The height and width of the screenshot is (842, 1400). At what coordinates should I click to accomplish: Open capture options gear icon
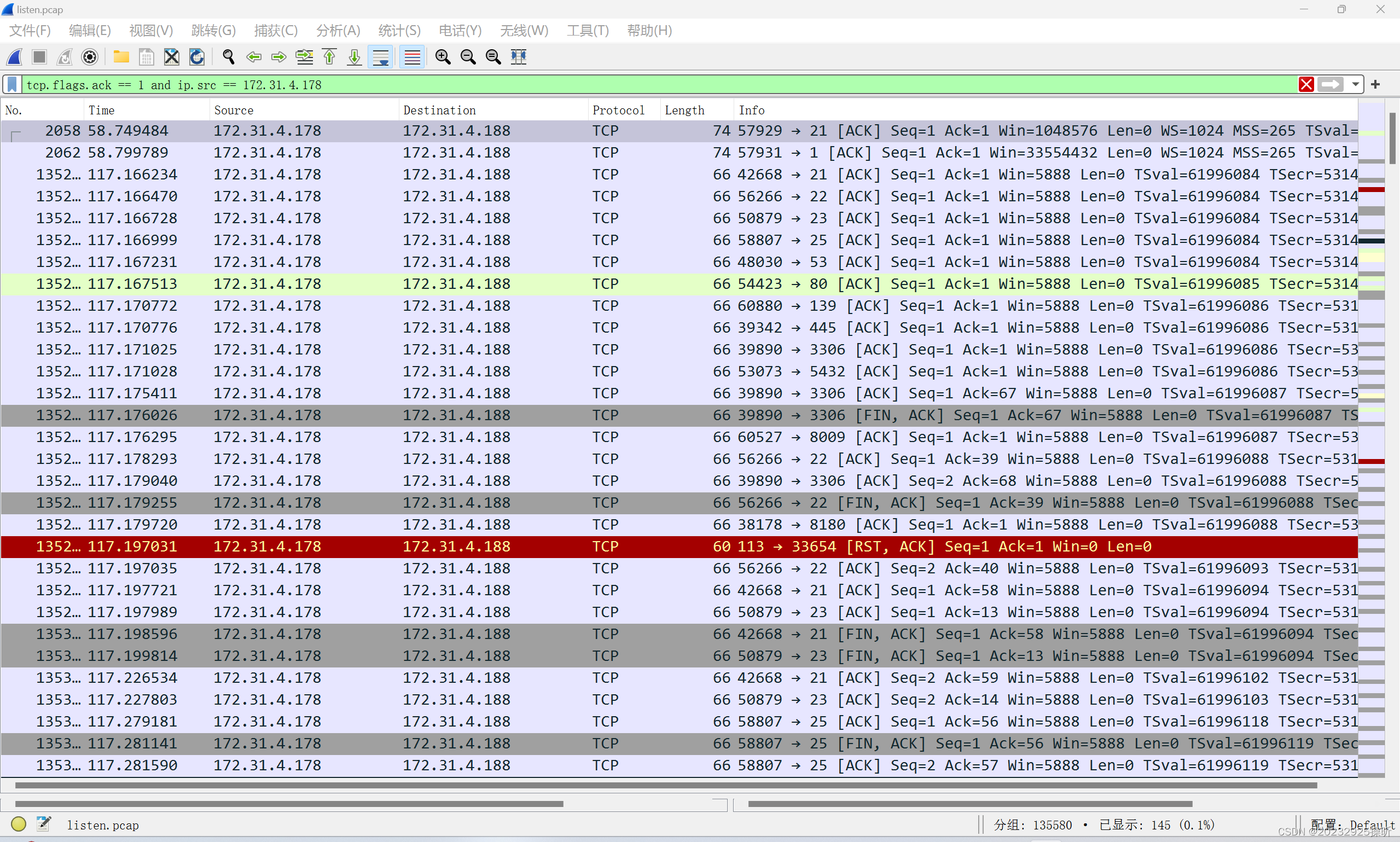(x=90, y=57)
